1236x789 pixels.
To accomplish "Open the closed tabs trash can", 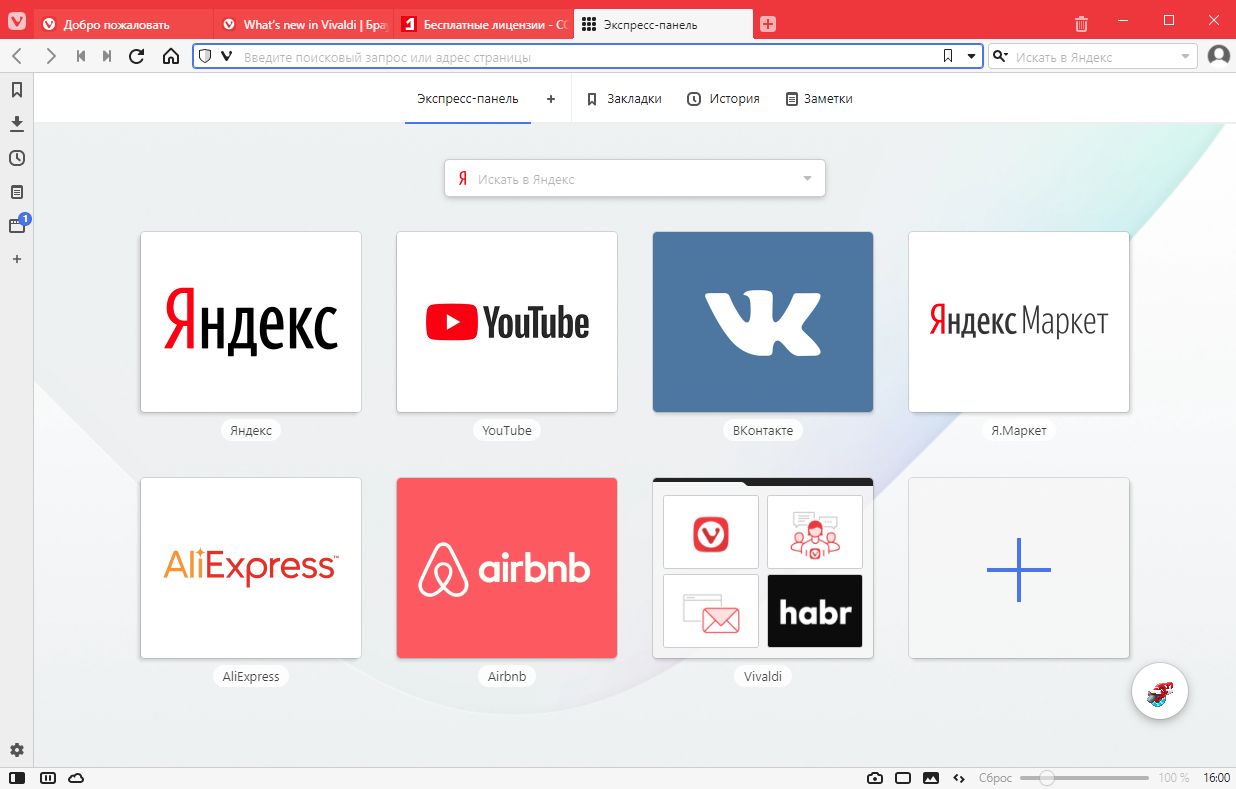I will click(1081, 24).
